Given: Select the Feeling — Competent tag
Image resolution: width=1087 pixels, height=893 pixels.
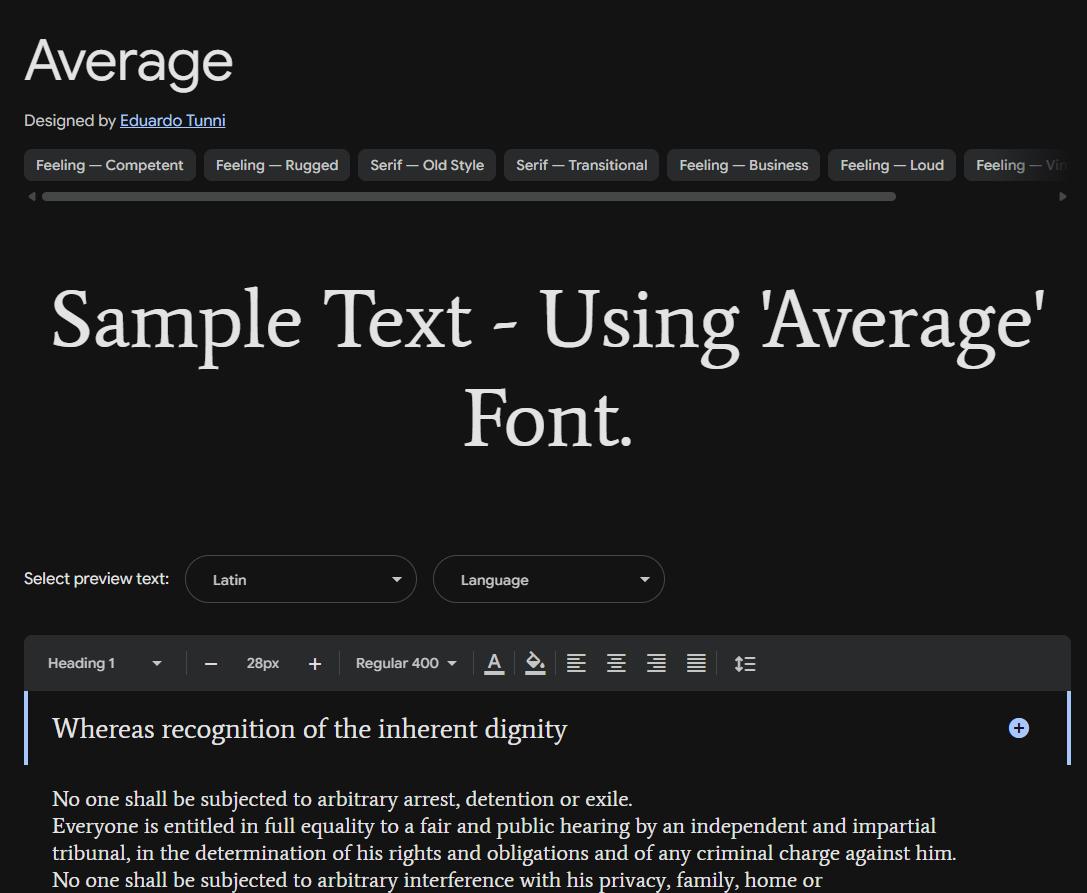Looking at the screenshot, I should 110,165.
